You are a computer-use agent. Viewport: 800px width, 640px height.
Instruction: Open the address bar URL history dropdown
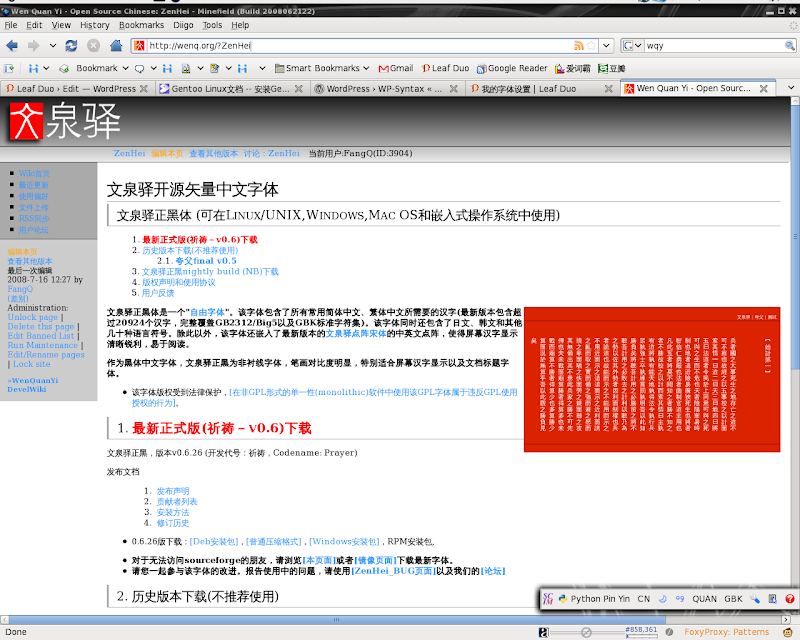[x=606, y=45]
